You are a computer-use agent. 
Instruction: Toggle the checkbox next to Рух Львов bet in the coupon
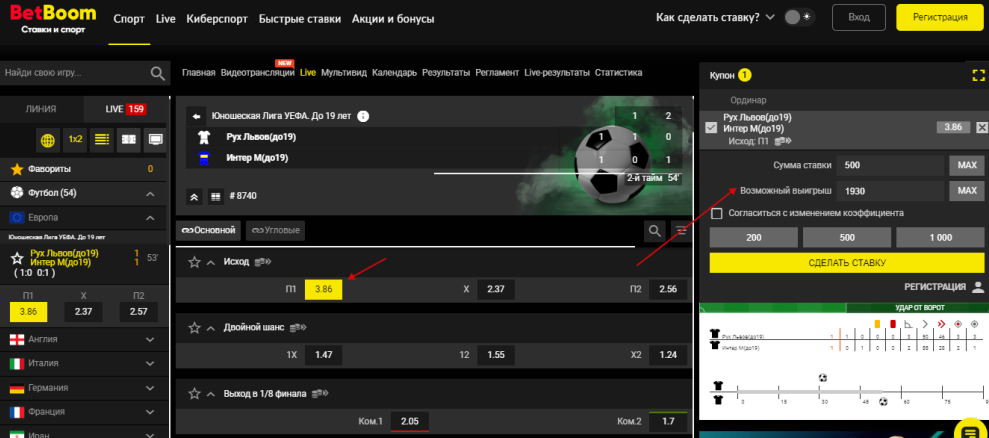[711, 127]
